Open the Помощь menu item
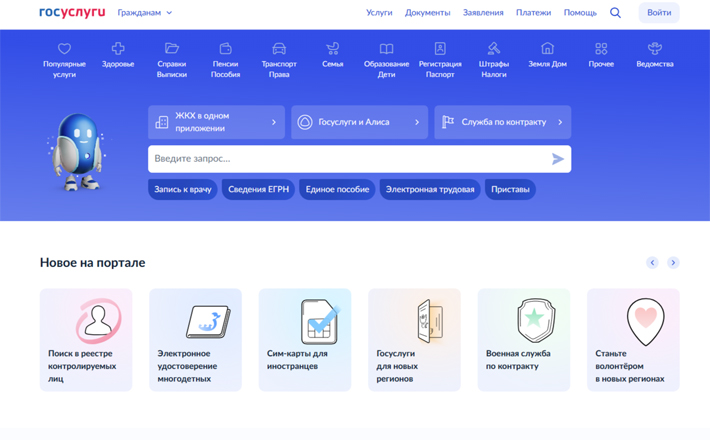 [580, 13]
